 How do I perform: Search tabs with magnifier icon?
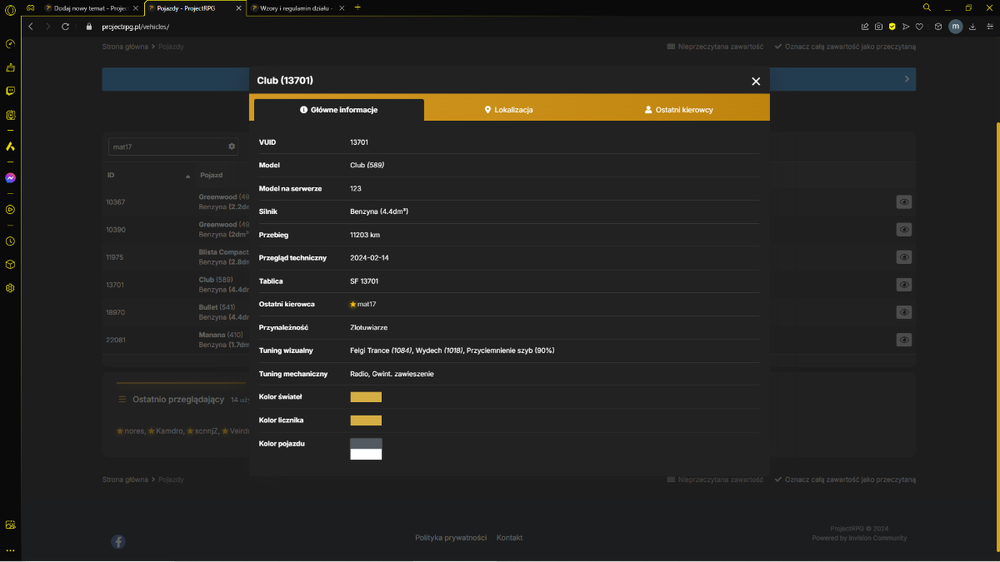[927, 8]
